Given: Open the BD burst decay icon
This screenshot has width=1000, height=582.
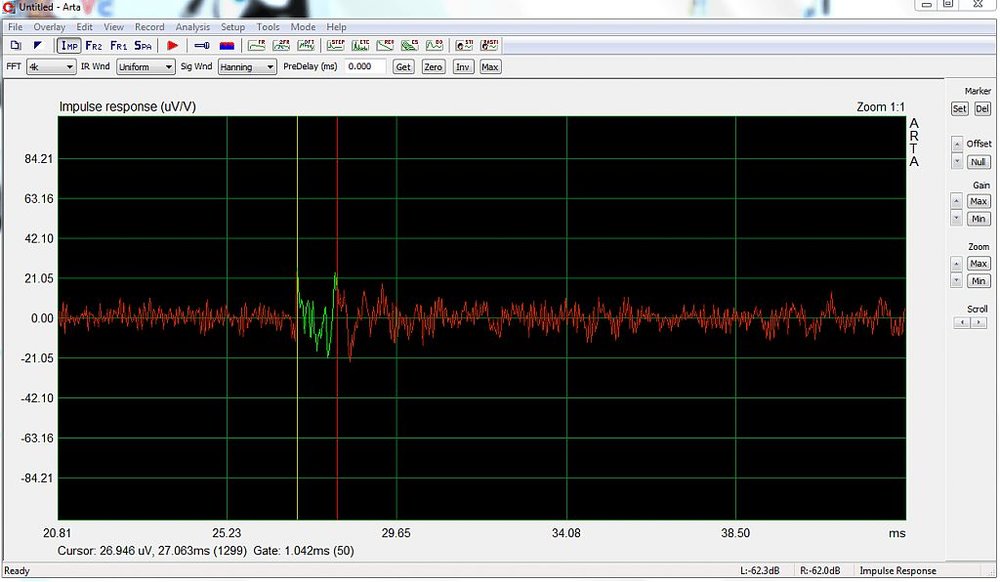Looking at the screenshot, I should click(x=434, y=45).
